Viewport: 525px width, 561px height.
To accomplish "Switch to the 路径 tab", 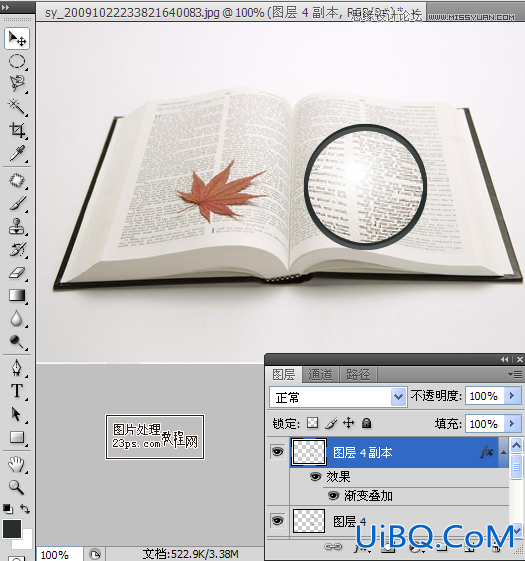I will pyautogui.click(x=358, y=375).
